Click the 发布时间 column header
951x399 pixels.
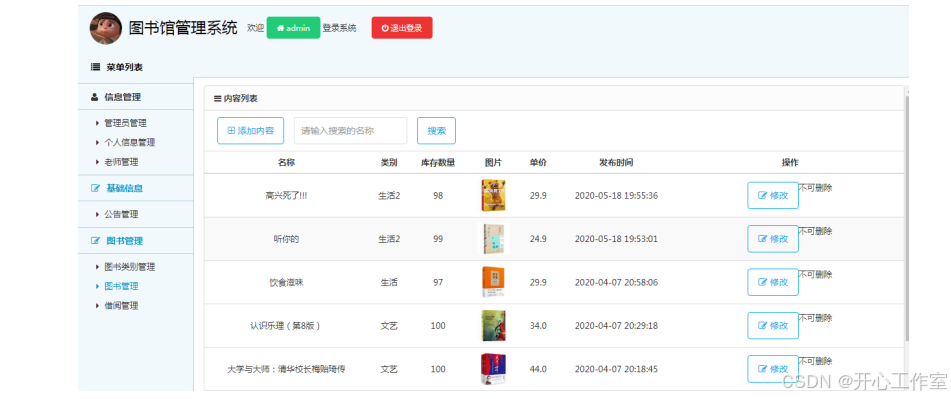click(616, 163)
